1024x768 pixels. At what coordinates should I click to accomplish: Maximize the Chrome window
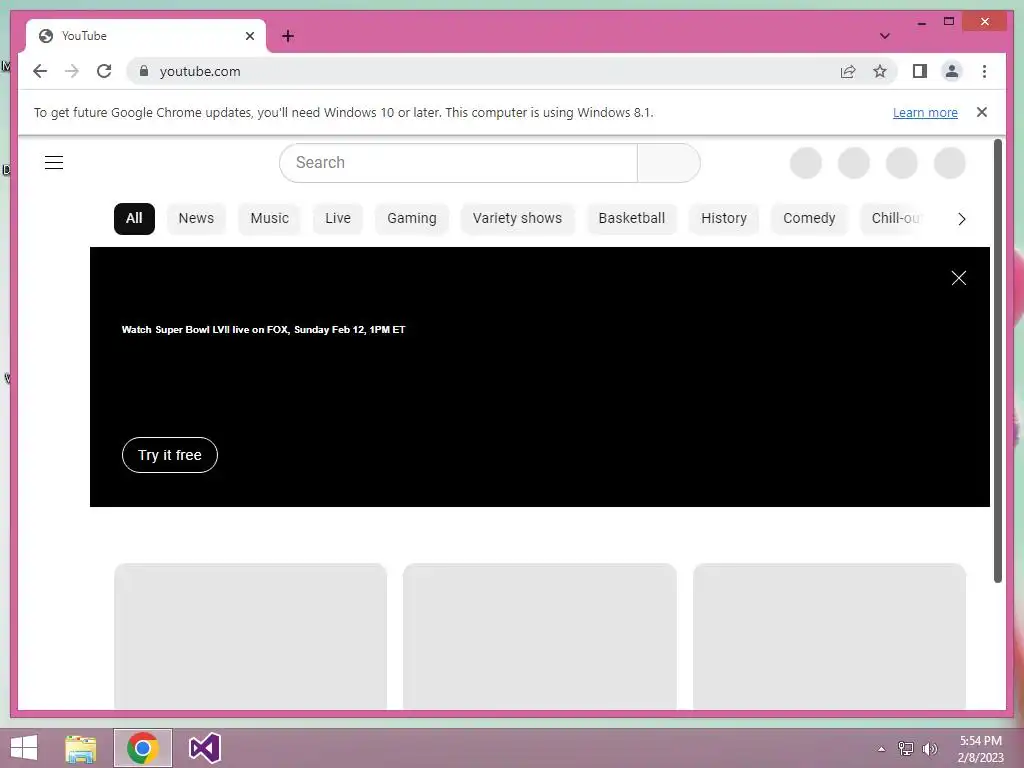(949, 22)
